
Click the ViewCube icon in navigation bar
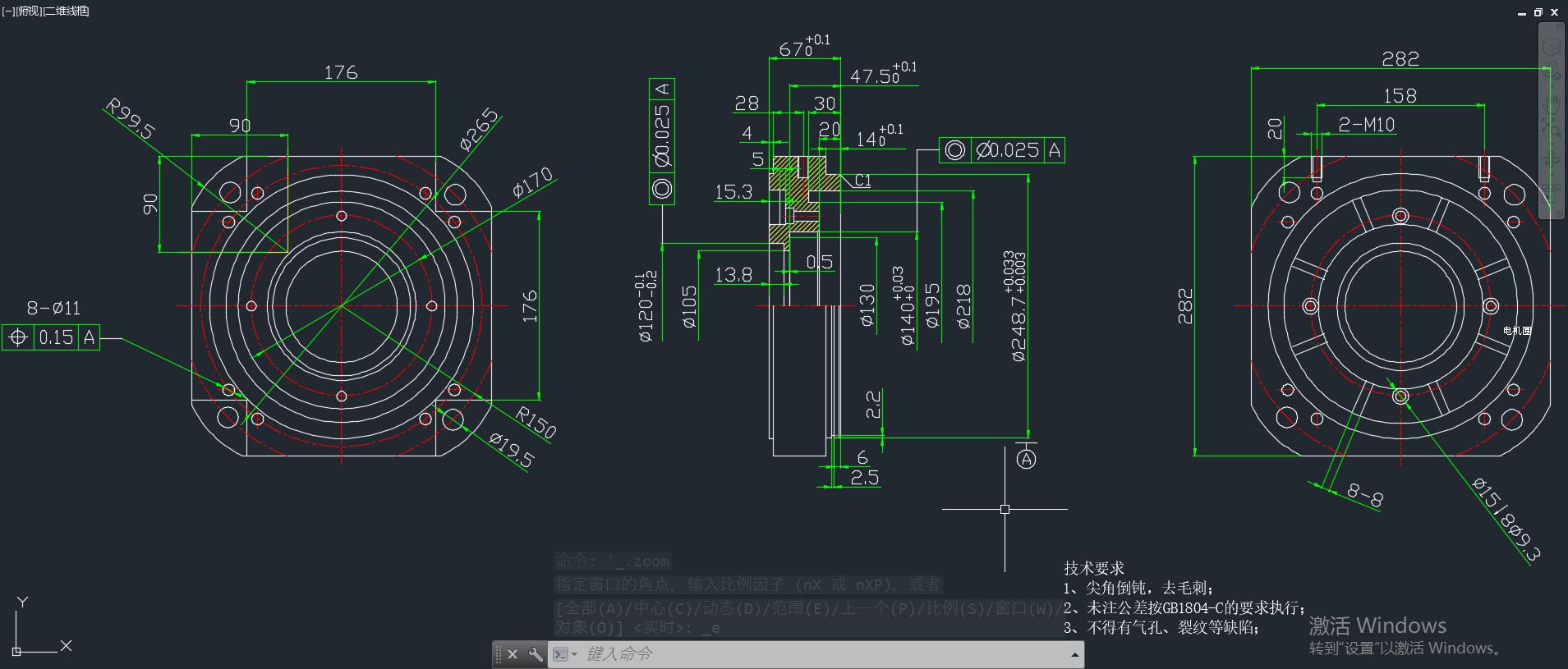point(1552,48)
